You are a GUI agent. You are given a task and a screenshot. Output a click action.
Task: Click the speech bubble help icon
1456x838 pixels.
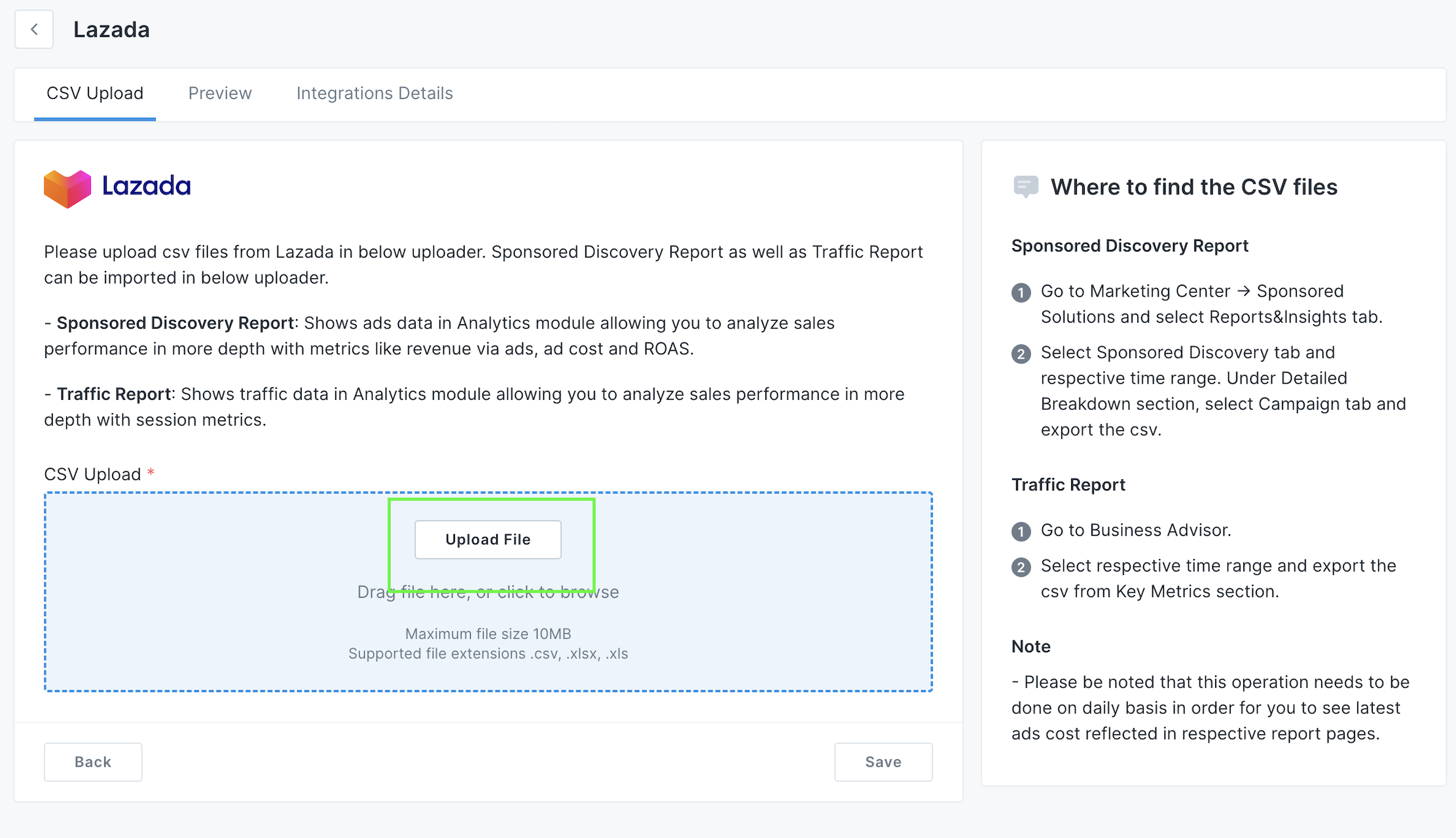click(x=1025, y=187)
